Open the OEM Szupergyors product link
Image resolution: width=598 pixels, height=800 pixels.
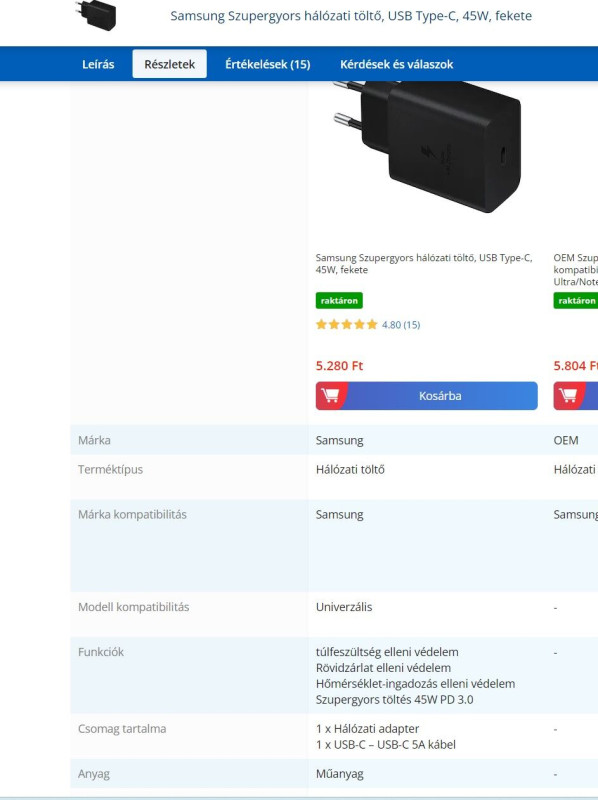coord(576,269)
